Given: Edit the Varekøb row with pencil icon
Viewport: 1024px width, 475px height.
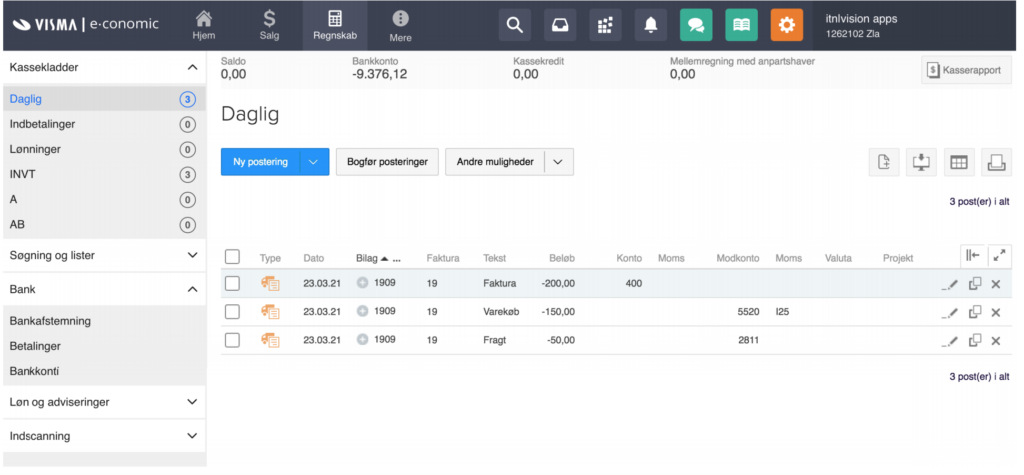Looking at the screenshot, I should [x=950, y=313].
